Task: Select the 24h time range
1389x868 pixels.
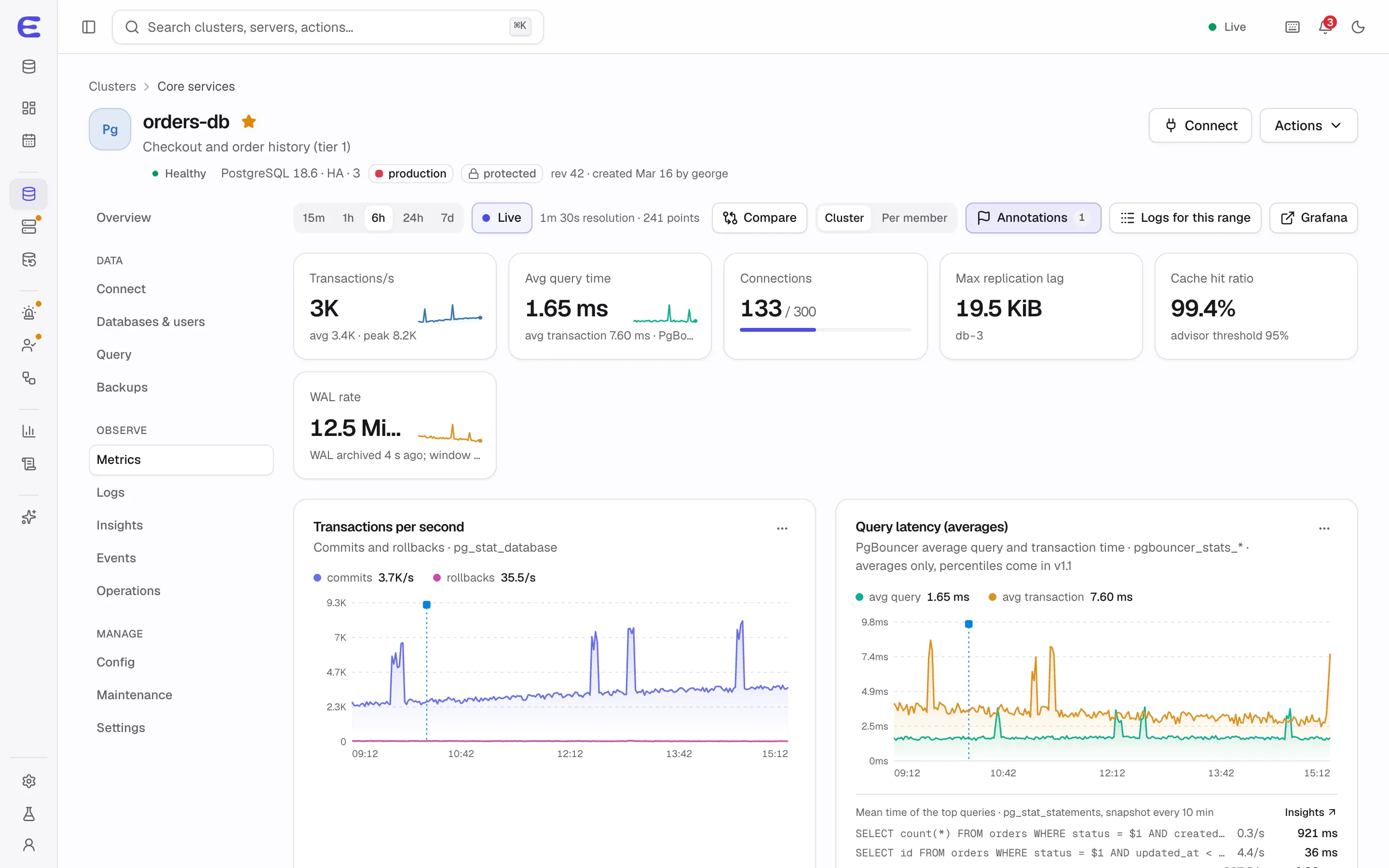Action: (413, 217)
